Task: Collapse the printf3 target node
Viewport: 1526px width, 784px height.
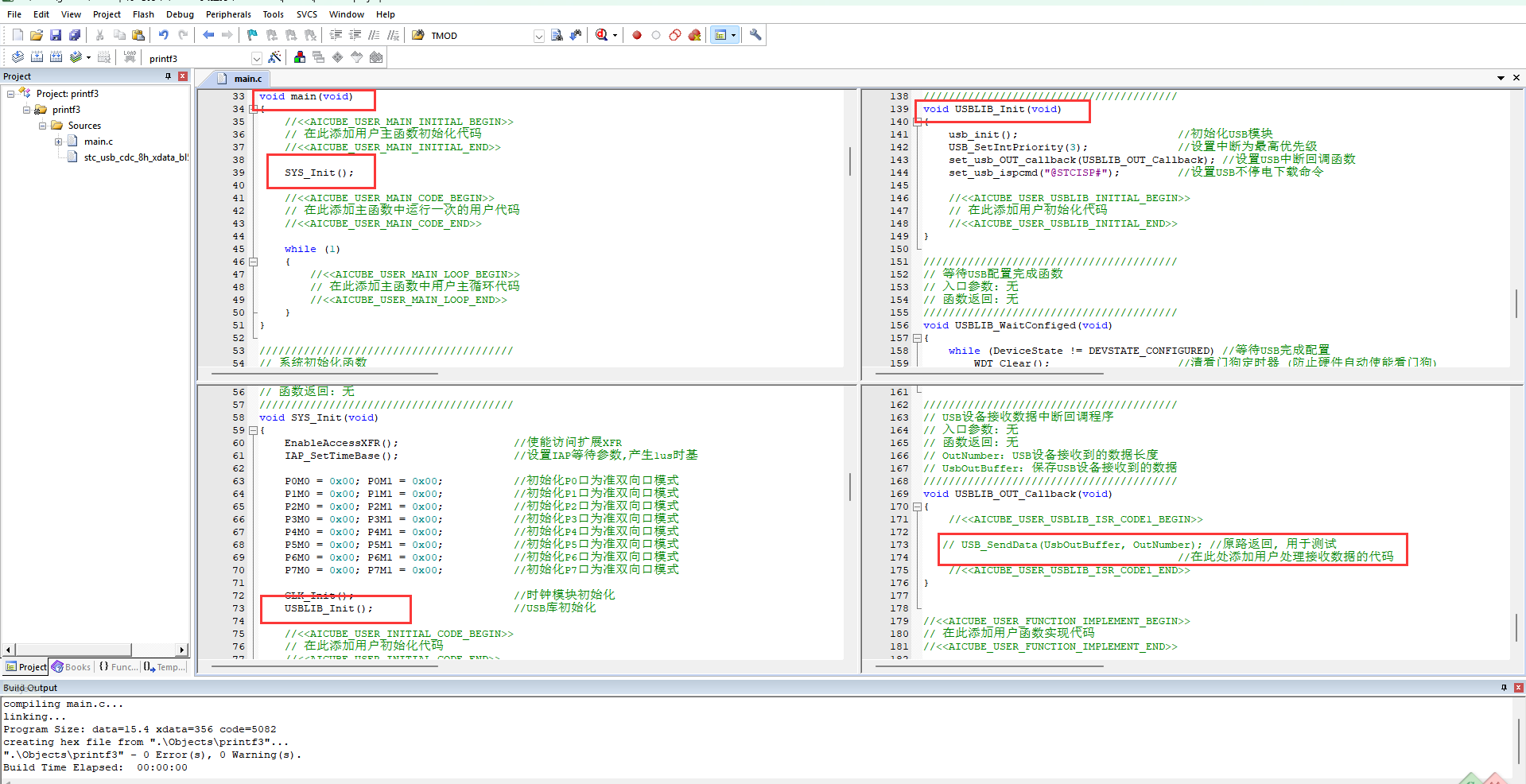Action: click(26, 110)
